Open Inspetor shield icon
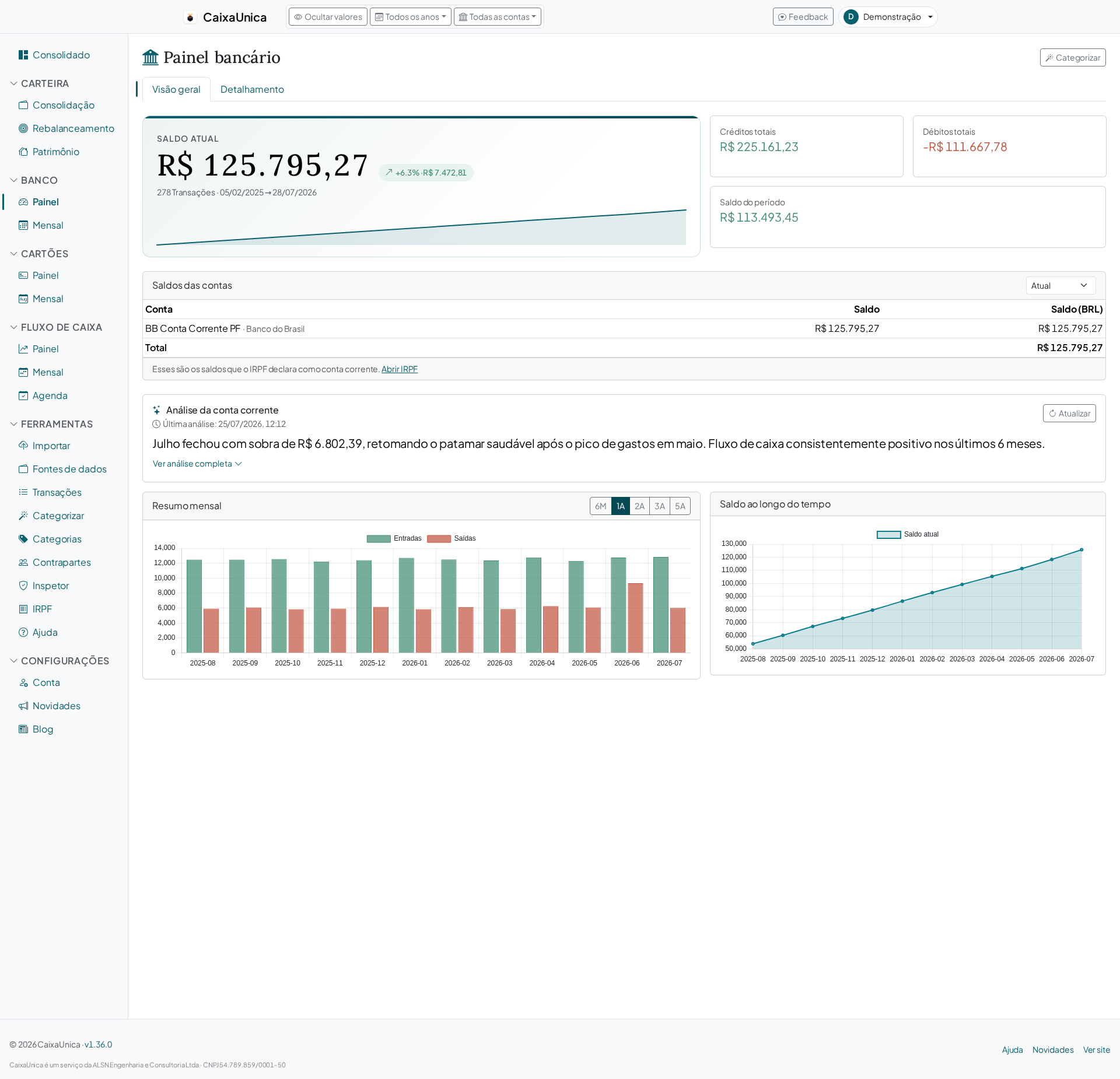The height and width of the screenshot is (1079, 1120). point(23,586)
